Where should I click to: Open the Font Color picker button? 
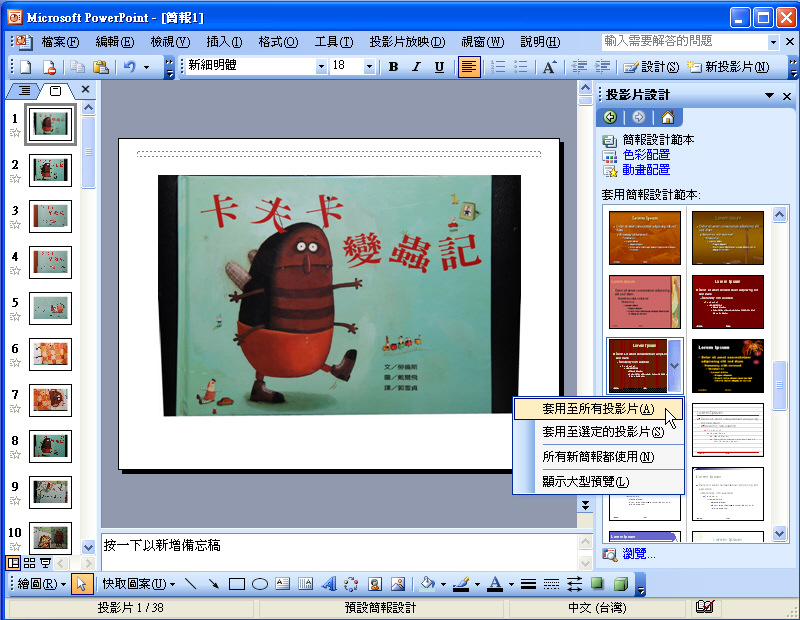click(x=495, y=584)
